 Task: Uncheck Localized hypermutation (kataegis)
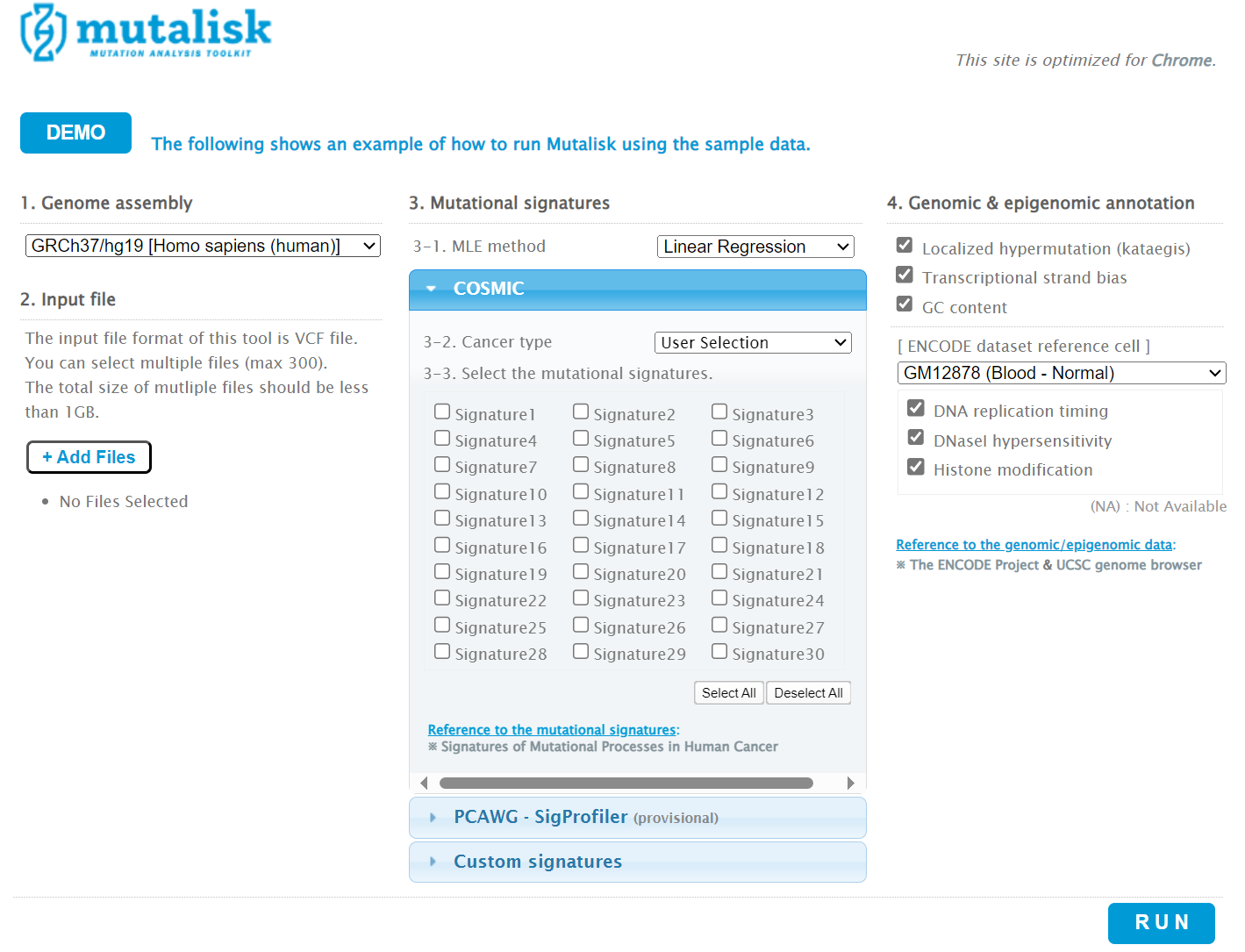[x=905, y=246]
